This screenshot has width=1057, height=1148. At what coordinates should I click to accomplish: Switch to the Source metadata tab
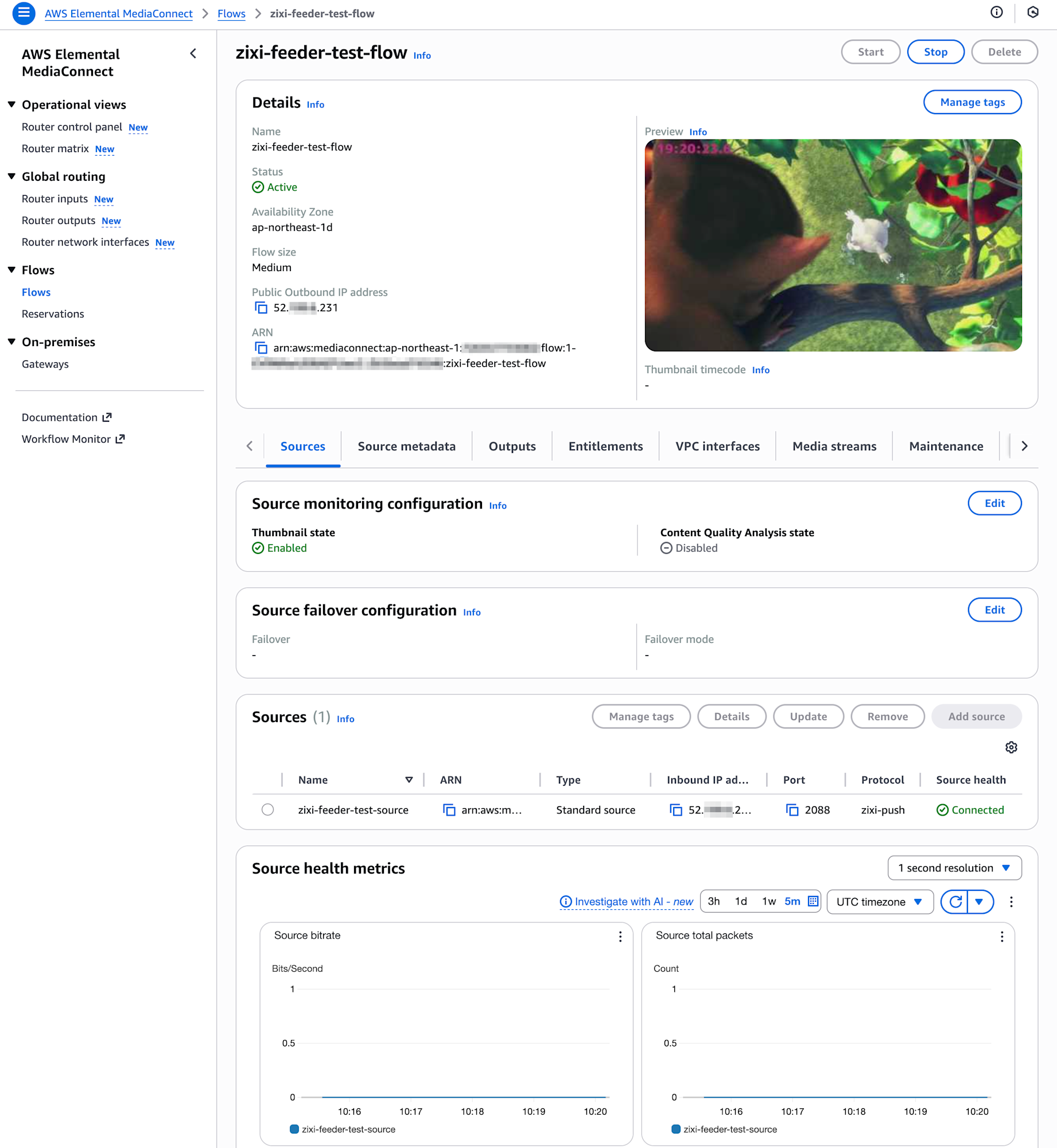pos(406,447)
